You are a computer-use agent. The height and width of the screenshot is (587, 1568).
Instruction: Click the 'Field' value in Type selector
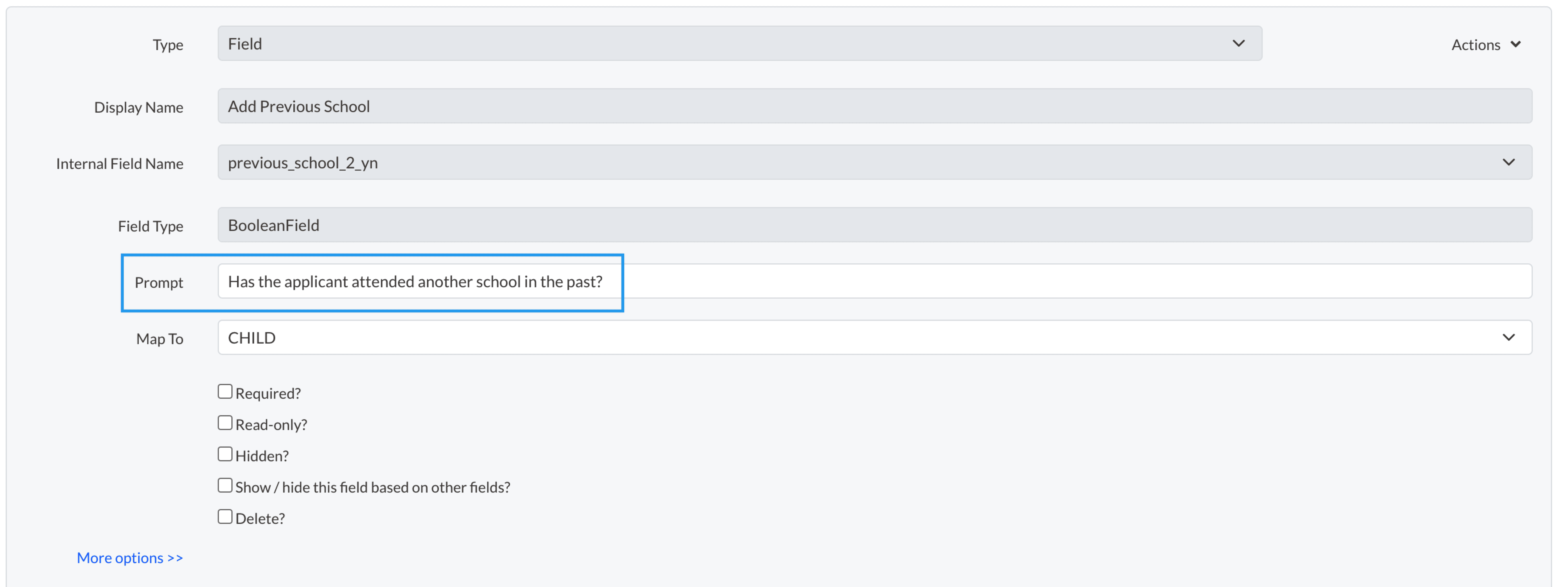coord(245,44)
